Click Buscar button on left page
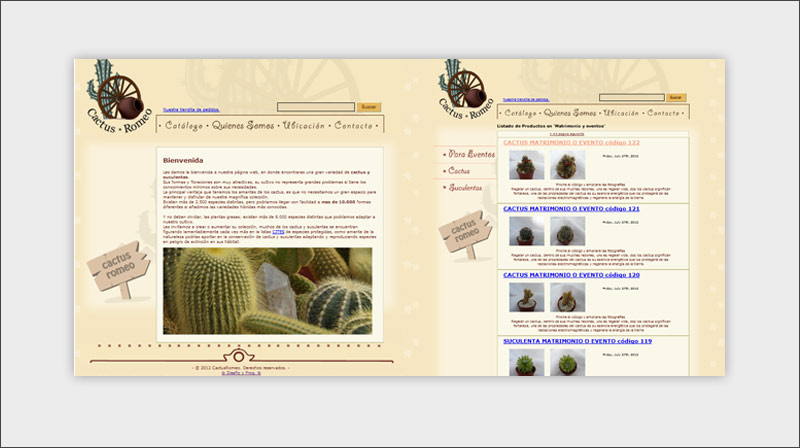Viewport: 800px width, 448px height. pos(369,107)
